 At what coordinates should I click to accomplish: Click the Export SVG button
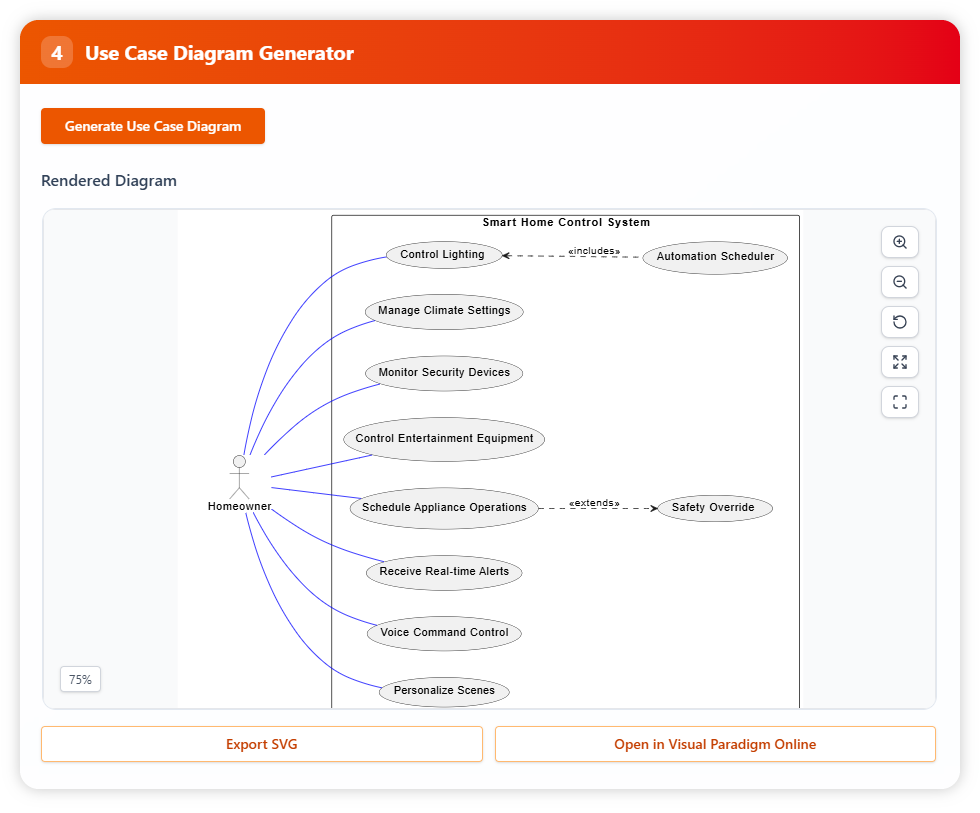261,744
